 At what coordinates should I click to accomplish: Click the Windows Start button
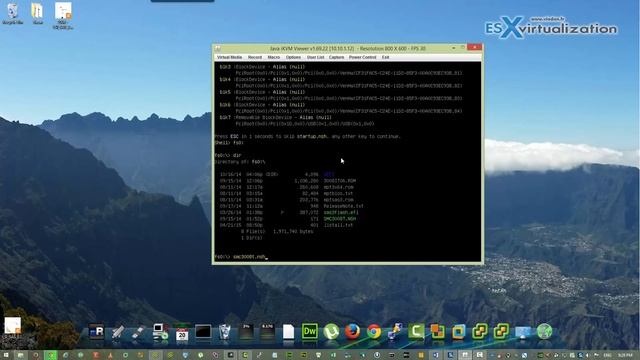(6, 355)
